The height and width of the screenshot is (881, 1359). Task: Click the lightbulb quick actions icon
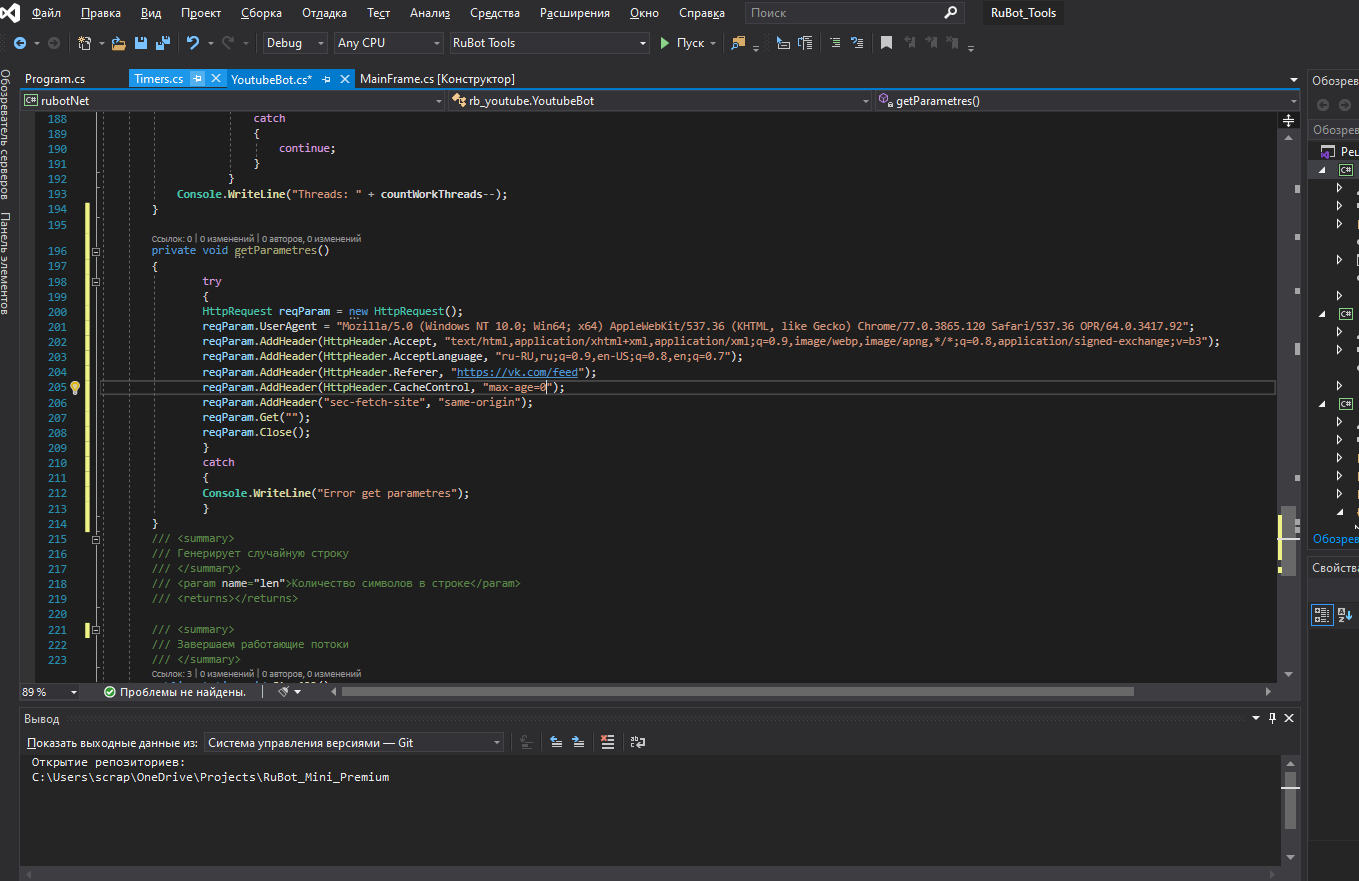[74, 388]
